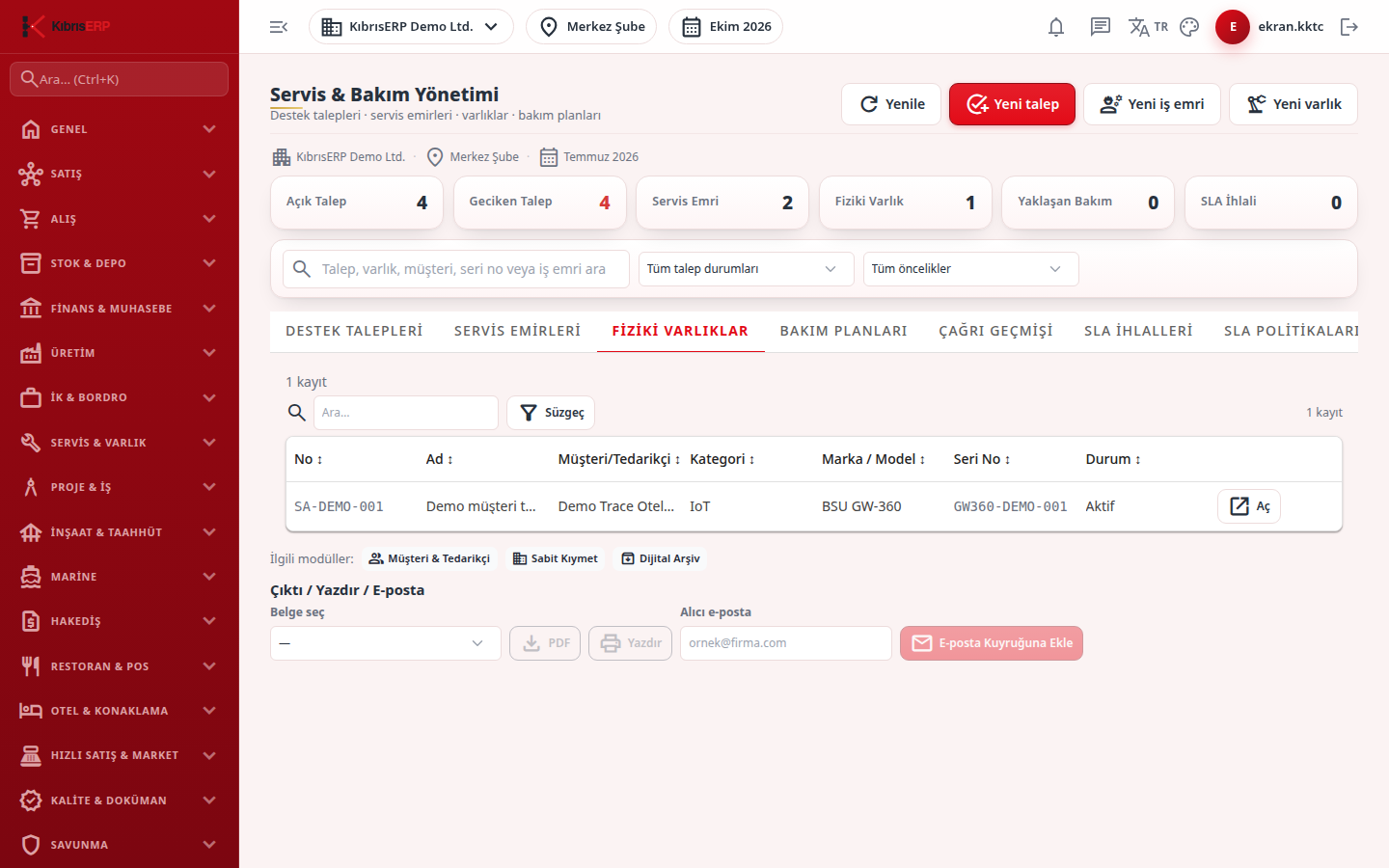1389x868 pixels.
Task: Expand the Proje & İş sidebar section
Action: click(x=120, y=487)
